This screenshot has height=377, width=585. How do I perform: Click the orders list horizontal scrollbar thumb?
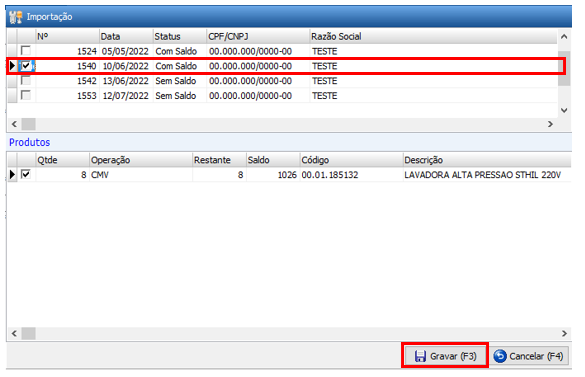(x=28, y=124)
